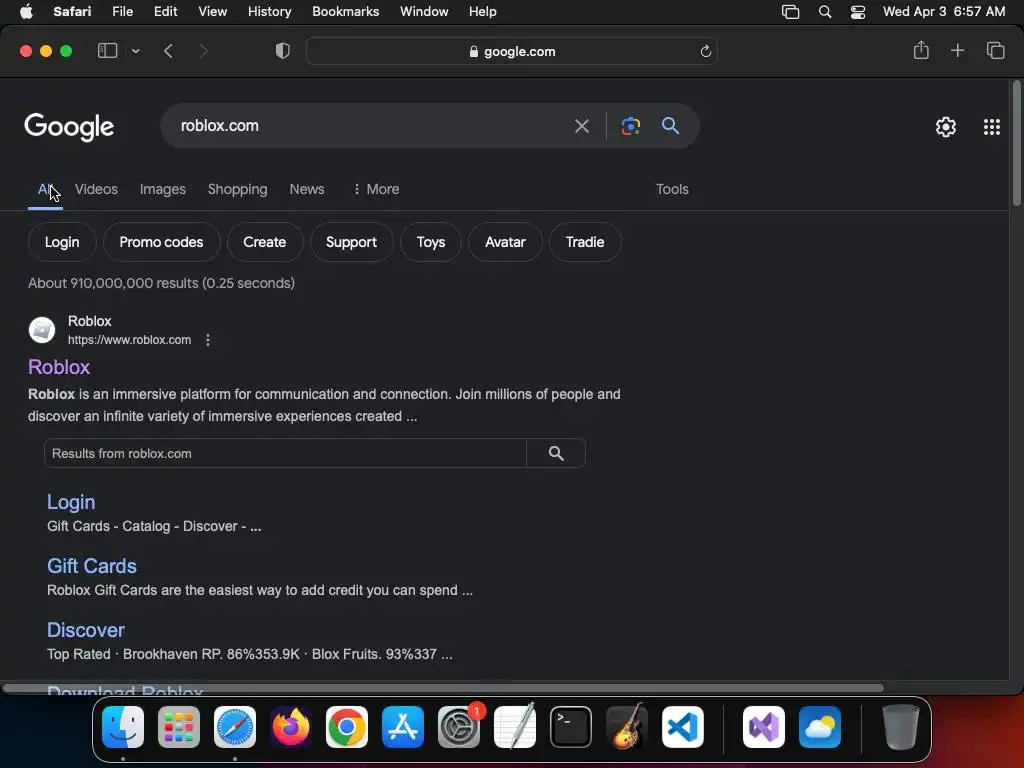Image resolution: width=1024 pixels, height=768 pixels.
Task: Open App Store from the Dock
Action: point(403,727)
